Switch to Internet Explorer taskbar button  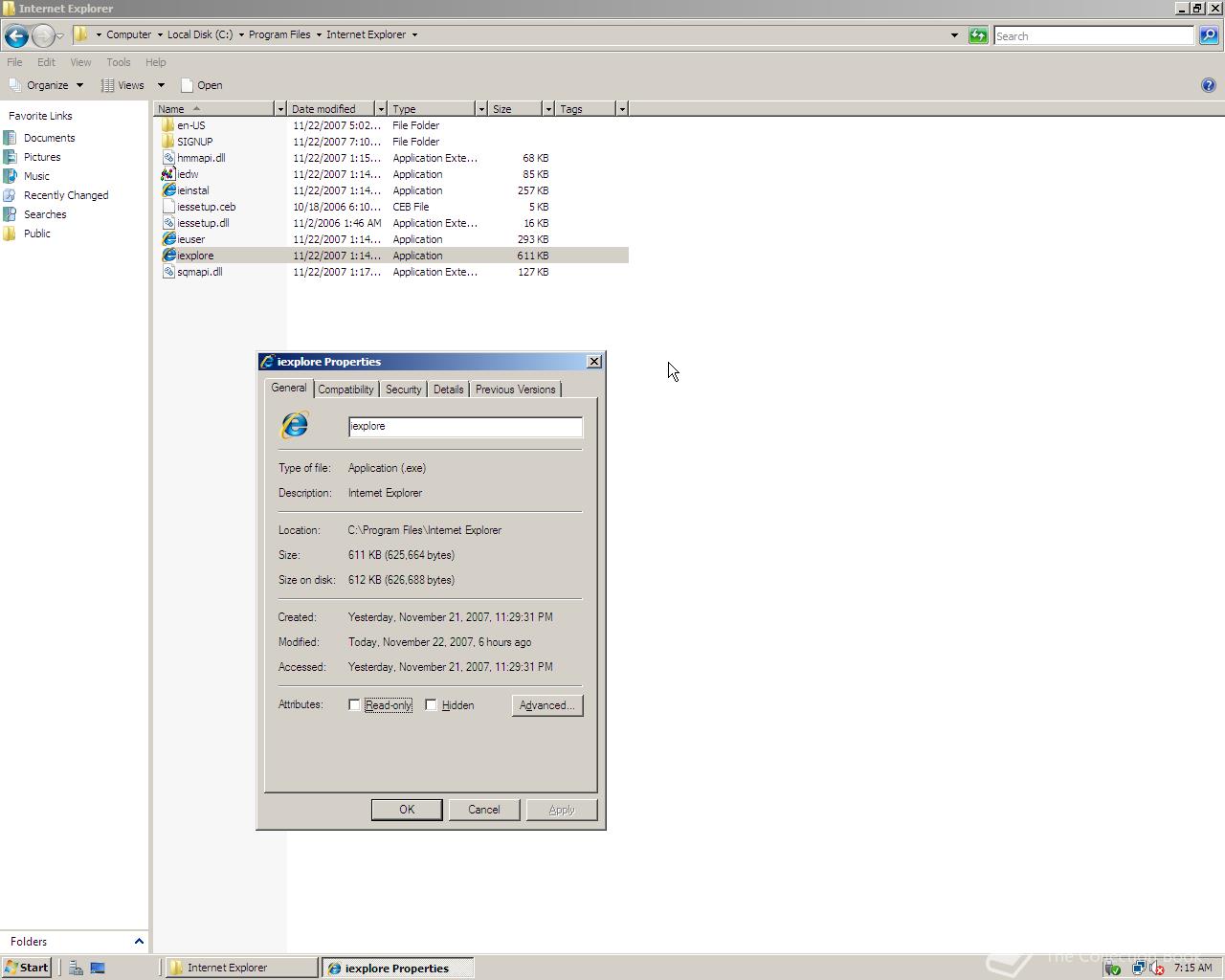240,968
